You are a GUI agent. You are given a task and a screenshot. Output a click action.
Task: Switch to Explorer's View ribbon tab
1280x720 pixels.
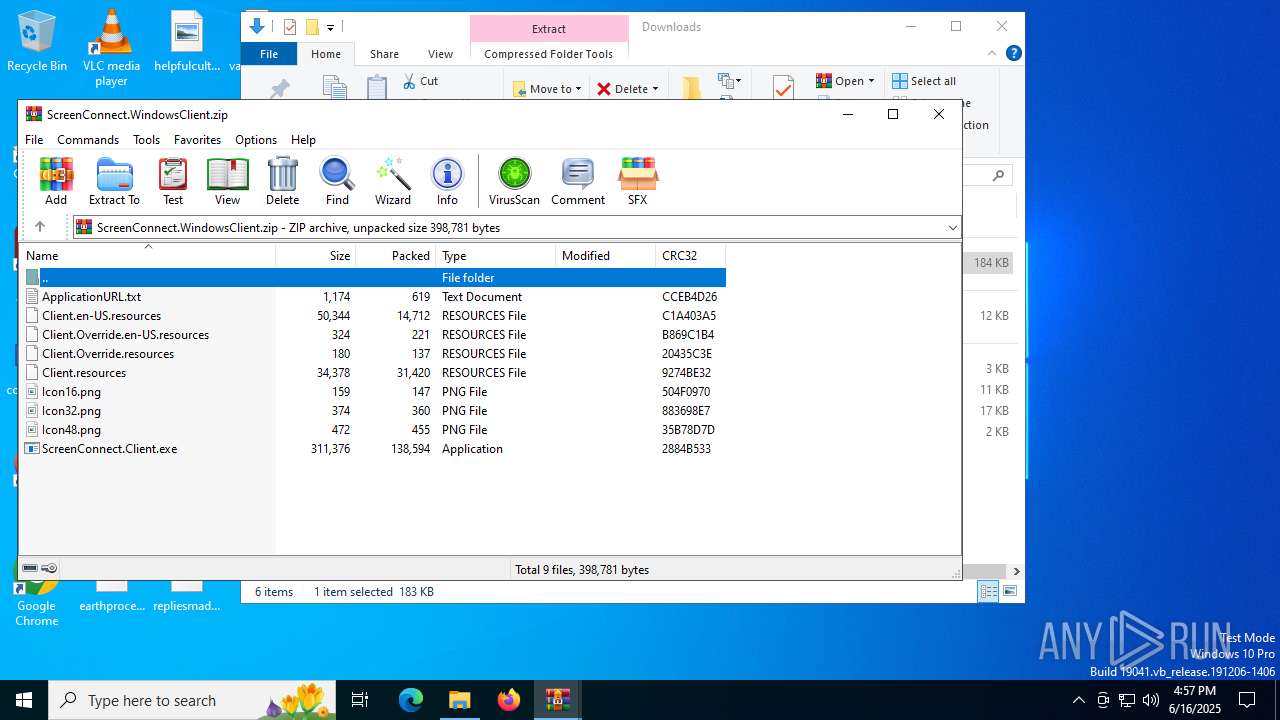pyautogui.click(x=440, y=54)
